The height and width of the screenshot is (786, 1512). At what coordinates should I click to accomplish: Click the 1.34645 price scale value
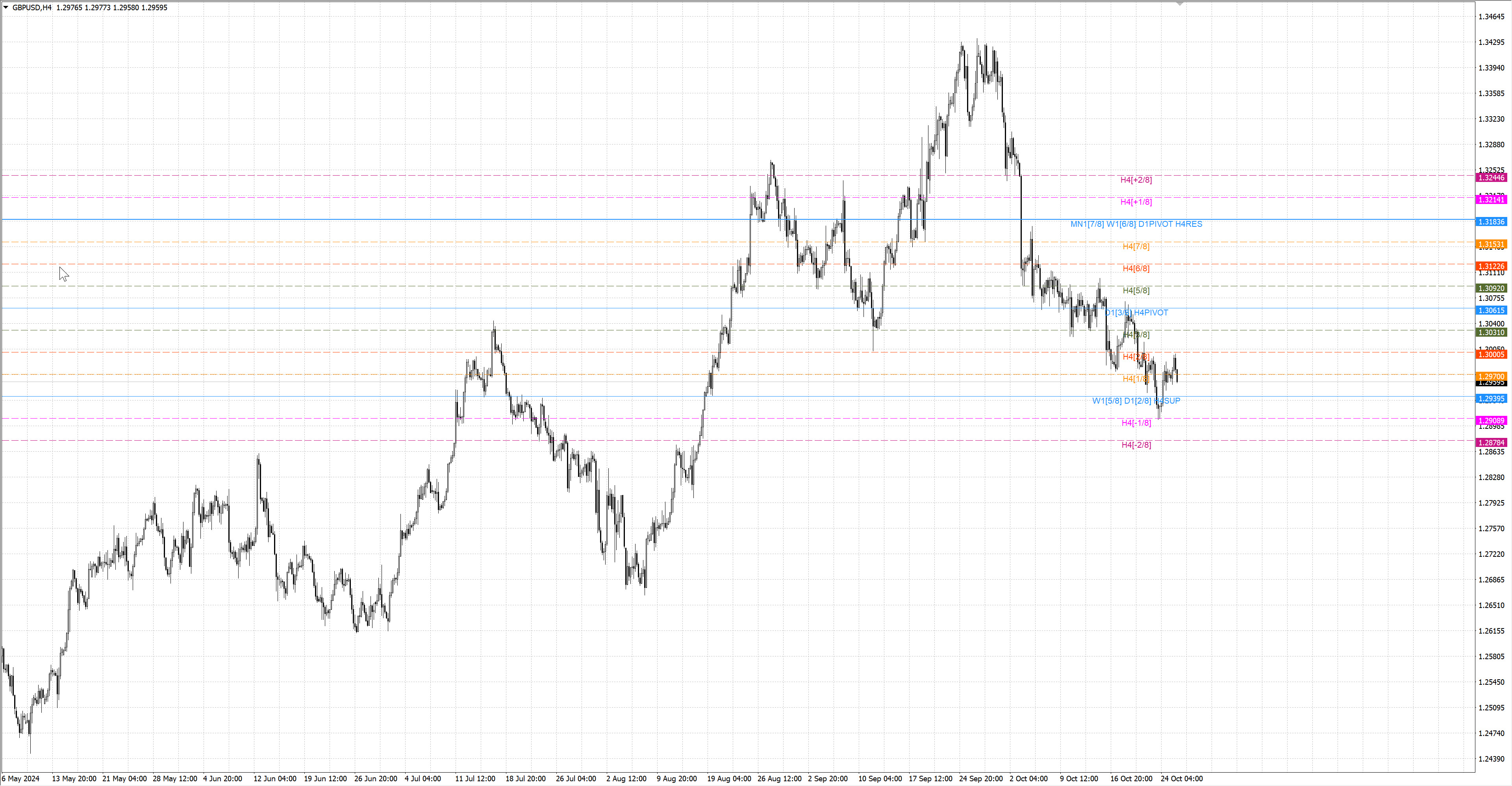coord(1491,17)
